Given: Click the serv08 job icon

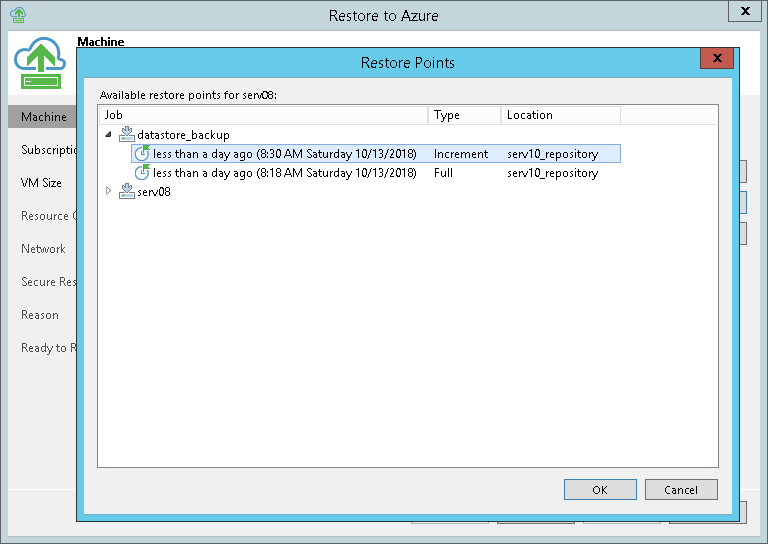Looking at the screenshot, I should (127, 192).
